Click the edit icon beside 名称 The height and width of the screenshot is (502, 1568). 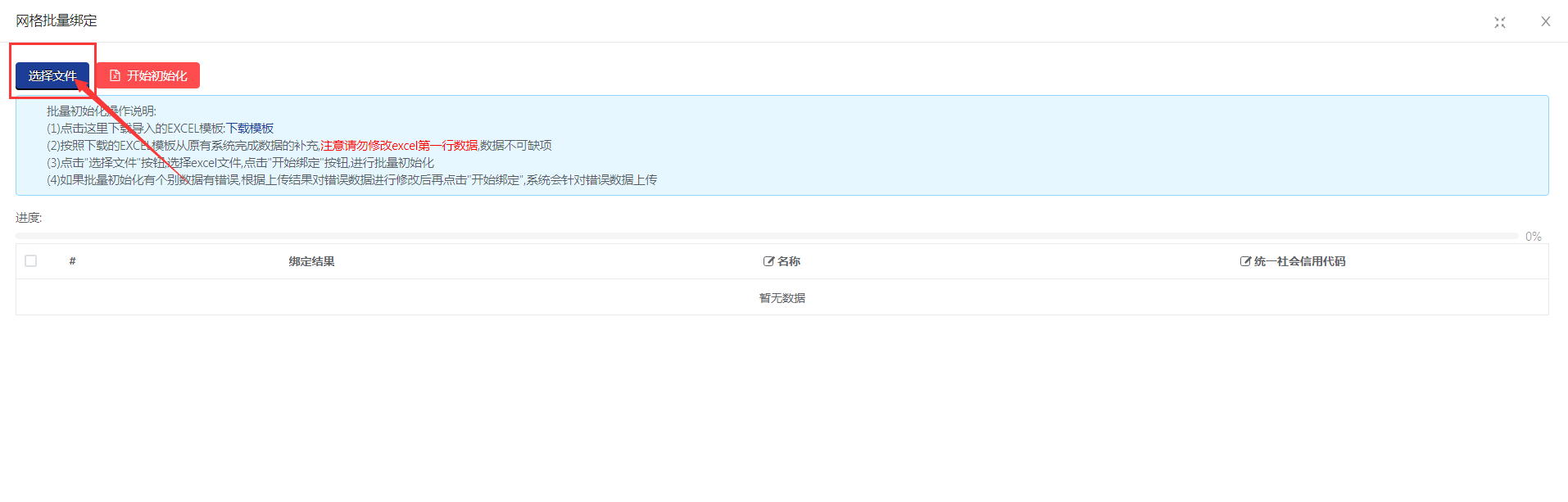click(x=768, y=261)
